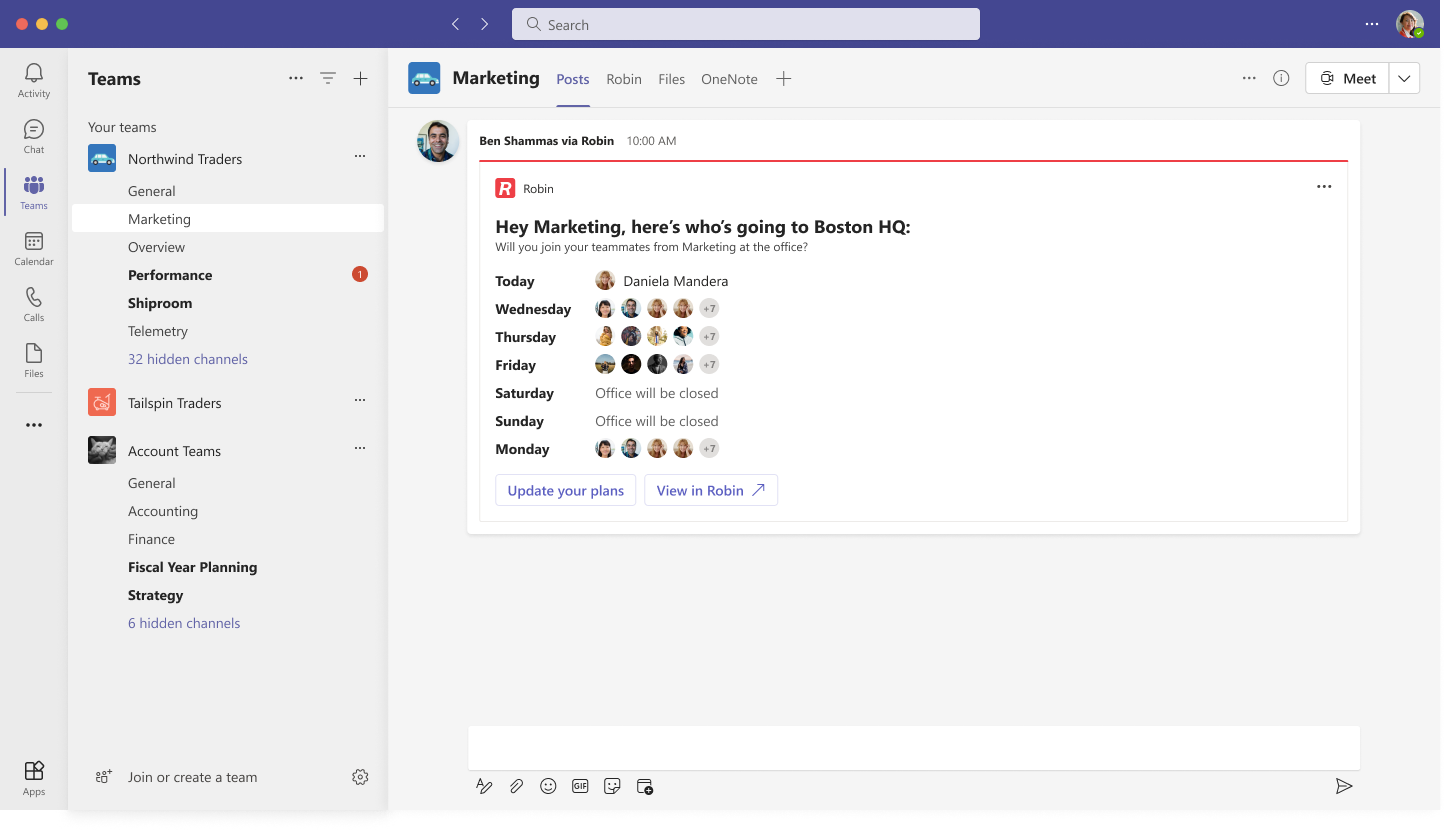This screenshot has width=1448, height=831.
Task: Open the profile avatar menu
Action: 1410,24
